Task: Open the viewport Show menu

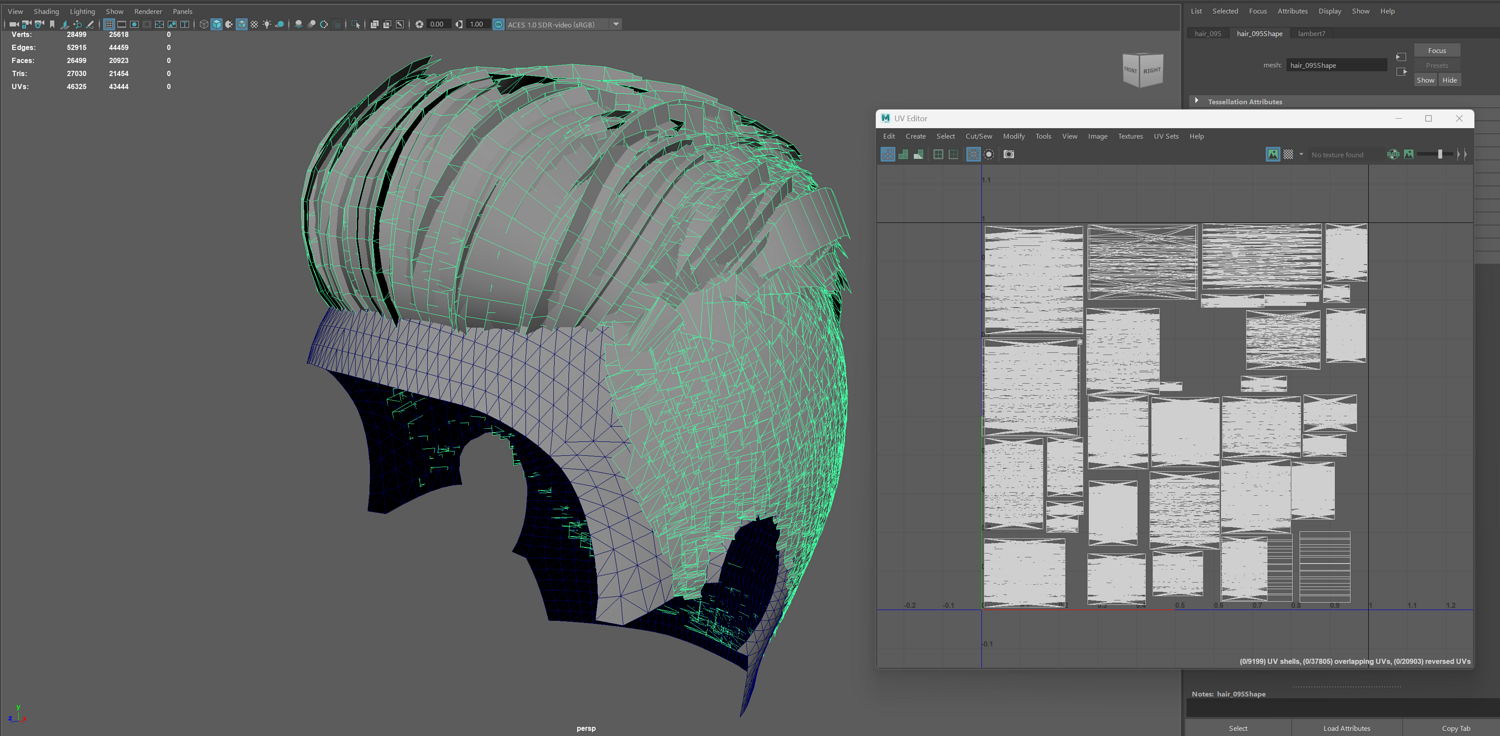Action: pos(115,11)
